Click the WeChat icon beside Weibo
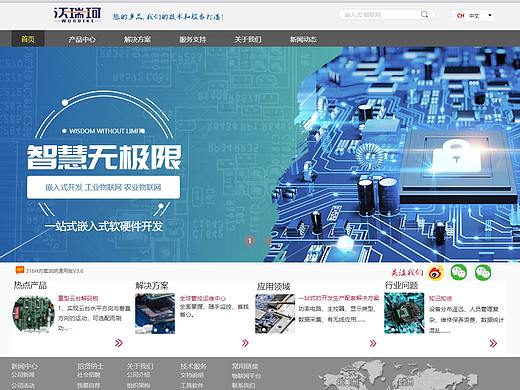Screen dimensions: 520x390 click(459, 272)
